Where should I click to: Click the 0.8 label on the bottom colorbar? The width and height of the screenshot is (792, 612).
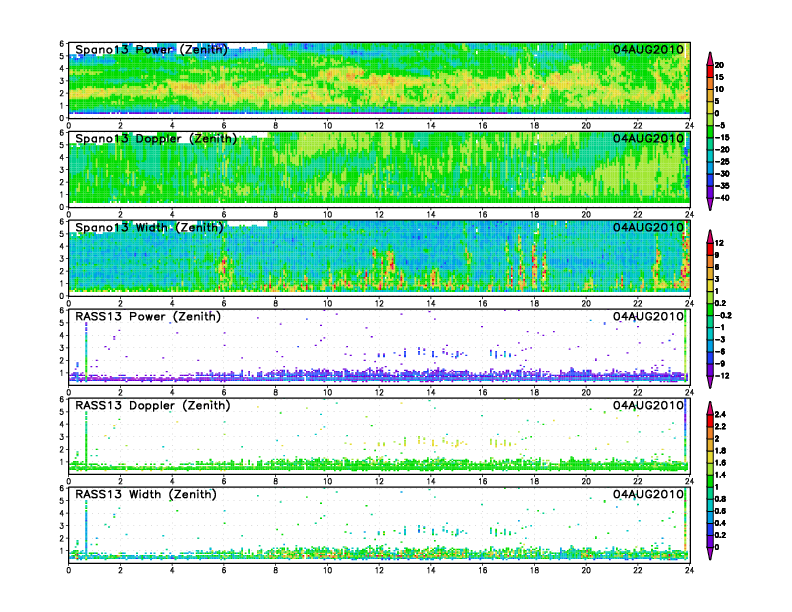pyautogui.click(x=720, y=499)
